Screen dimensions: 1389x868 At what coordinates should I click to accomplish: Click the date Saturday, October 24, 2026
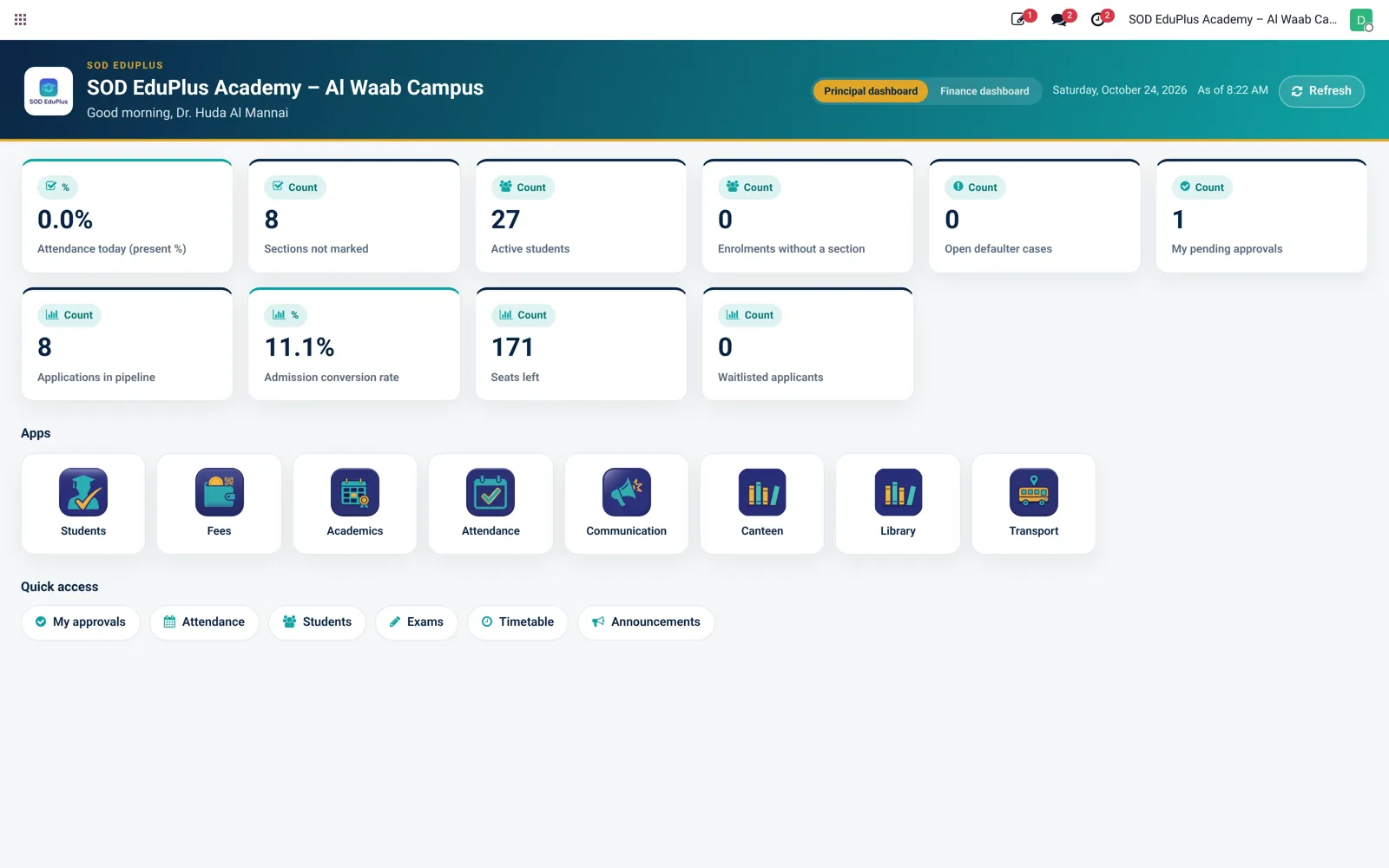pos(1119,90)
